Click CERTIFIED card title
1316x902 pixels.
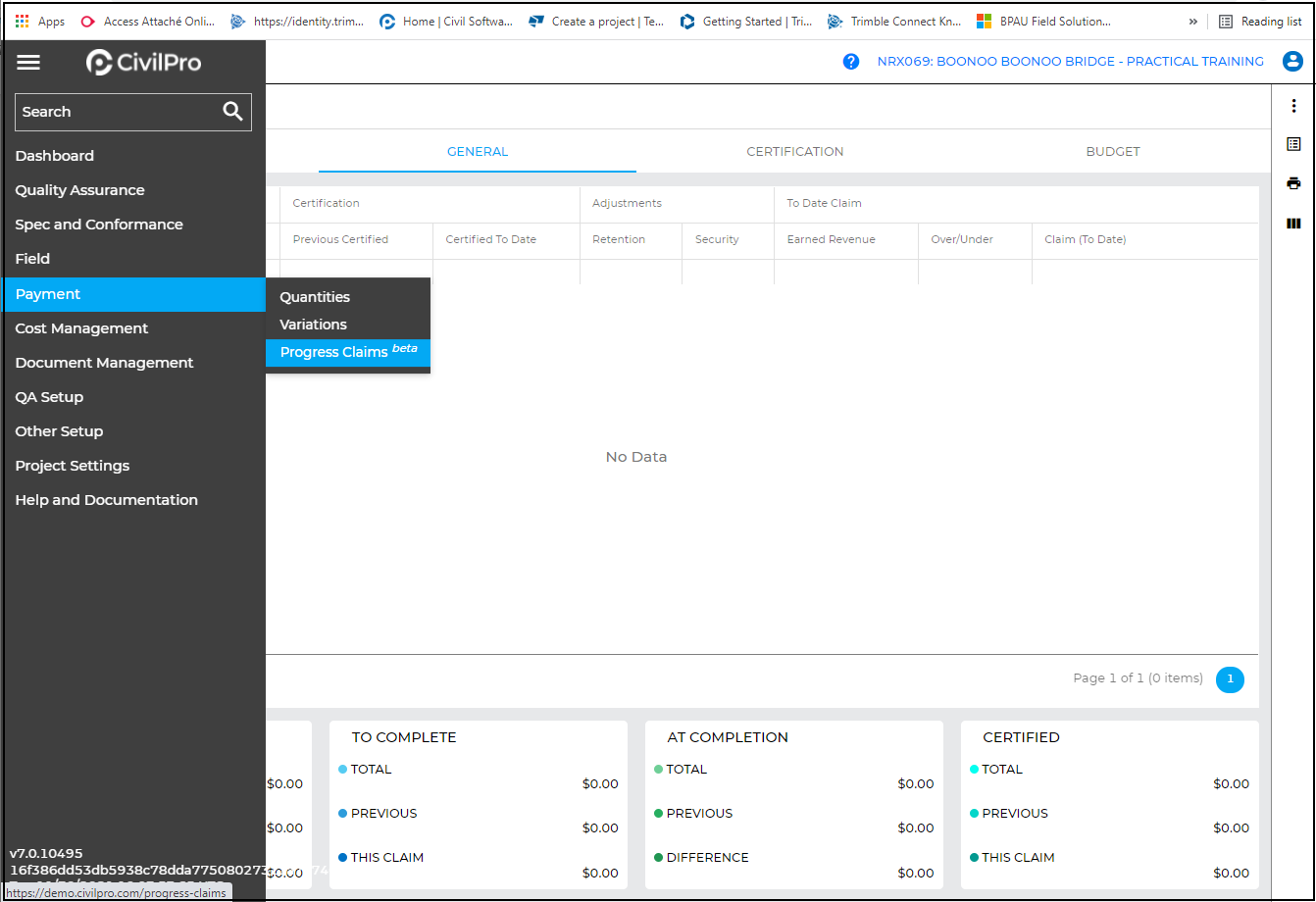1022,737
